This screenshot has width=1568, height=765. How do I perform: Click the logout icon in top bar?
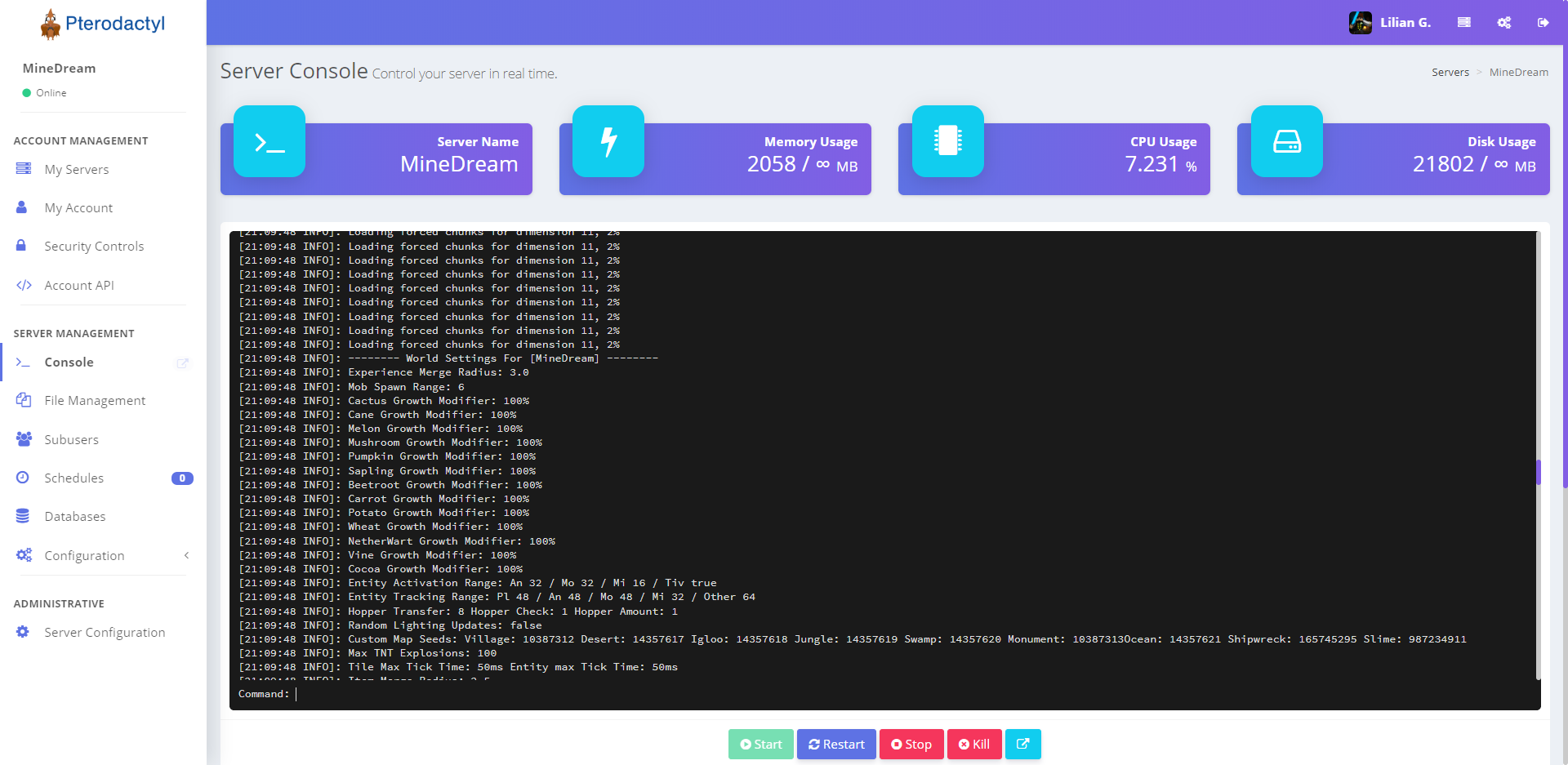(1543, 23)
